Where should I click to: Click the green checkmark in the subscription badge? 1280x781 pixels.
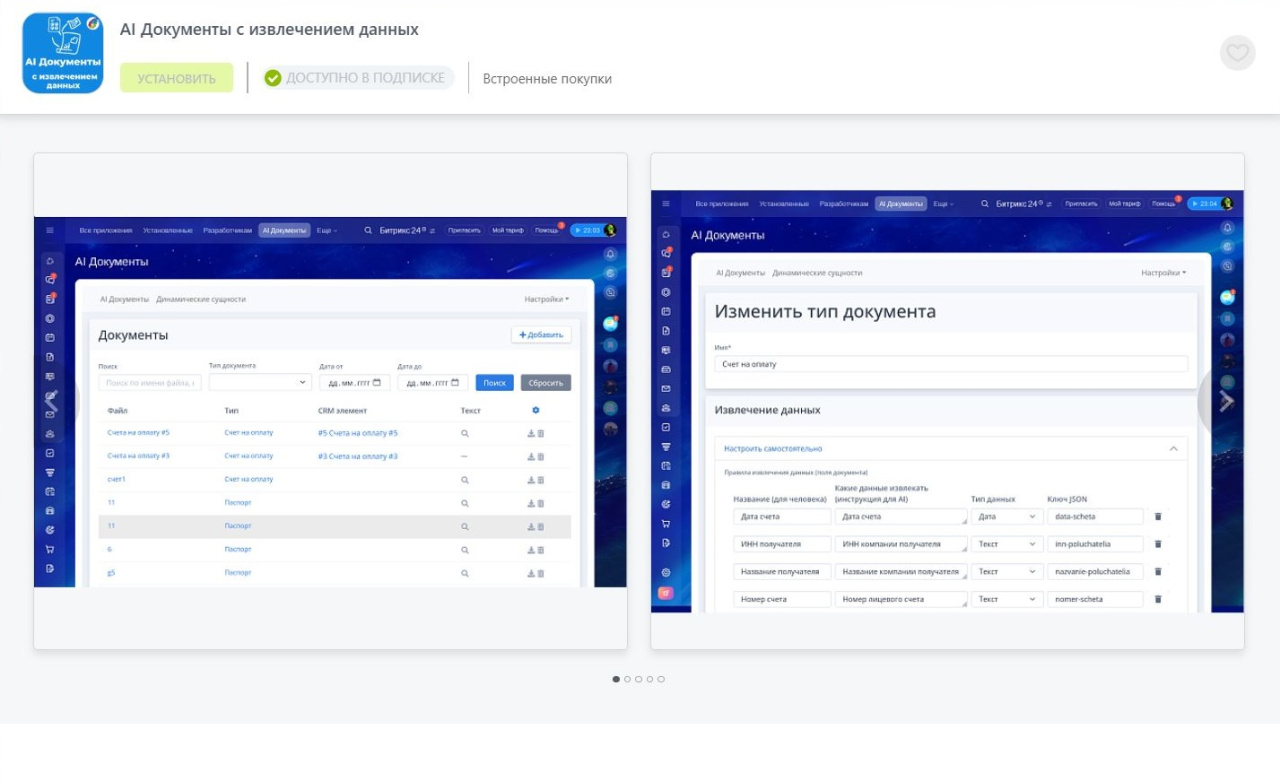[x=273, y=78]
